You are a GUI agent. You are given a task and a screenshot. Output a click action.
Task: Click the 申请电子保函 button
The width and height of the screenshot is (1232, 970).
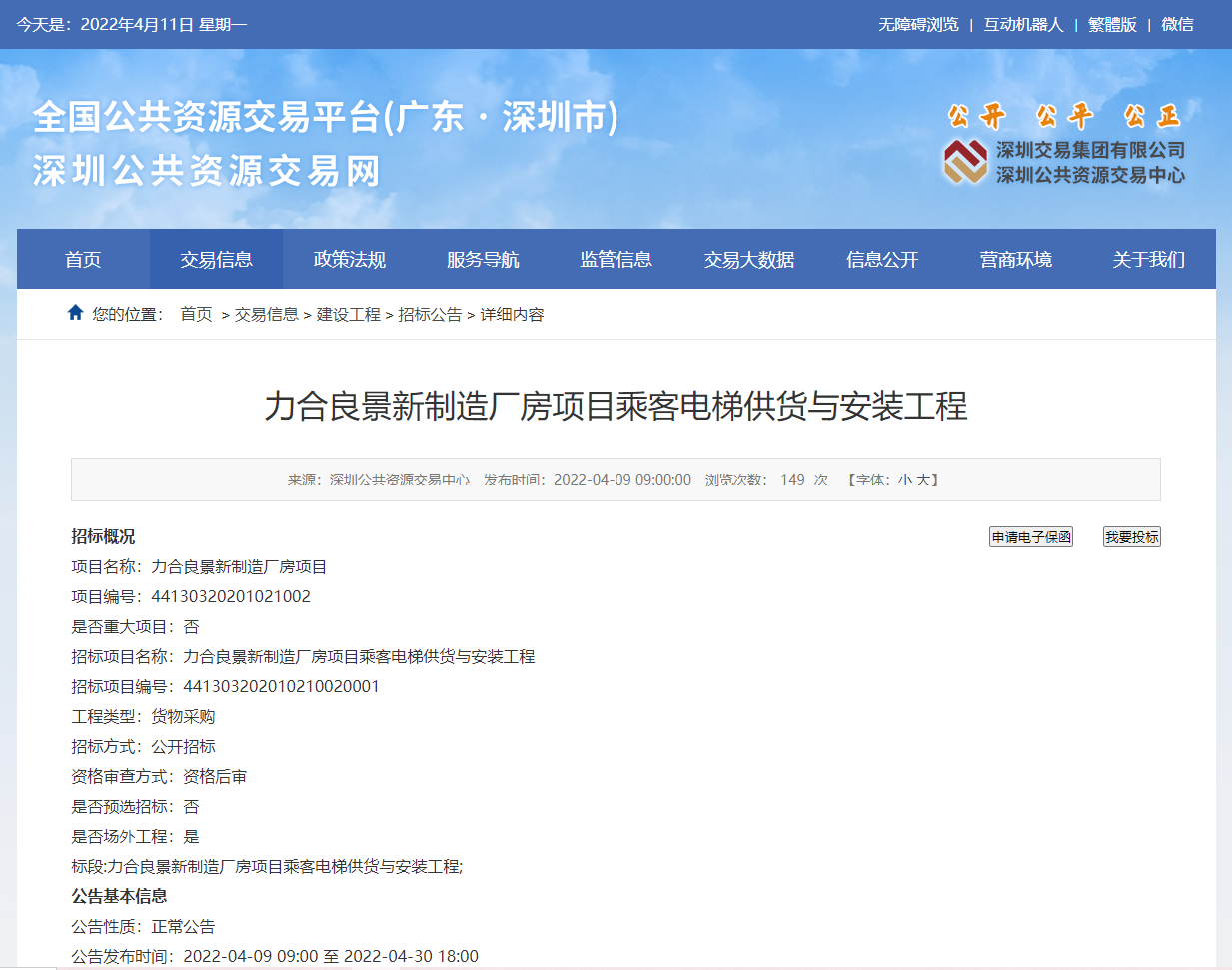click(1030, 536)
